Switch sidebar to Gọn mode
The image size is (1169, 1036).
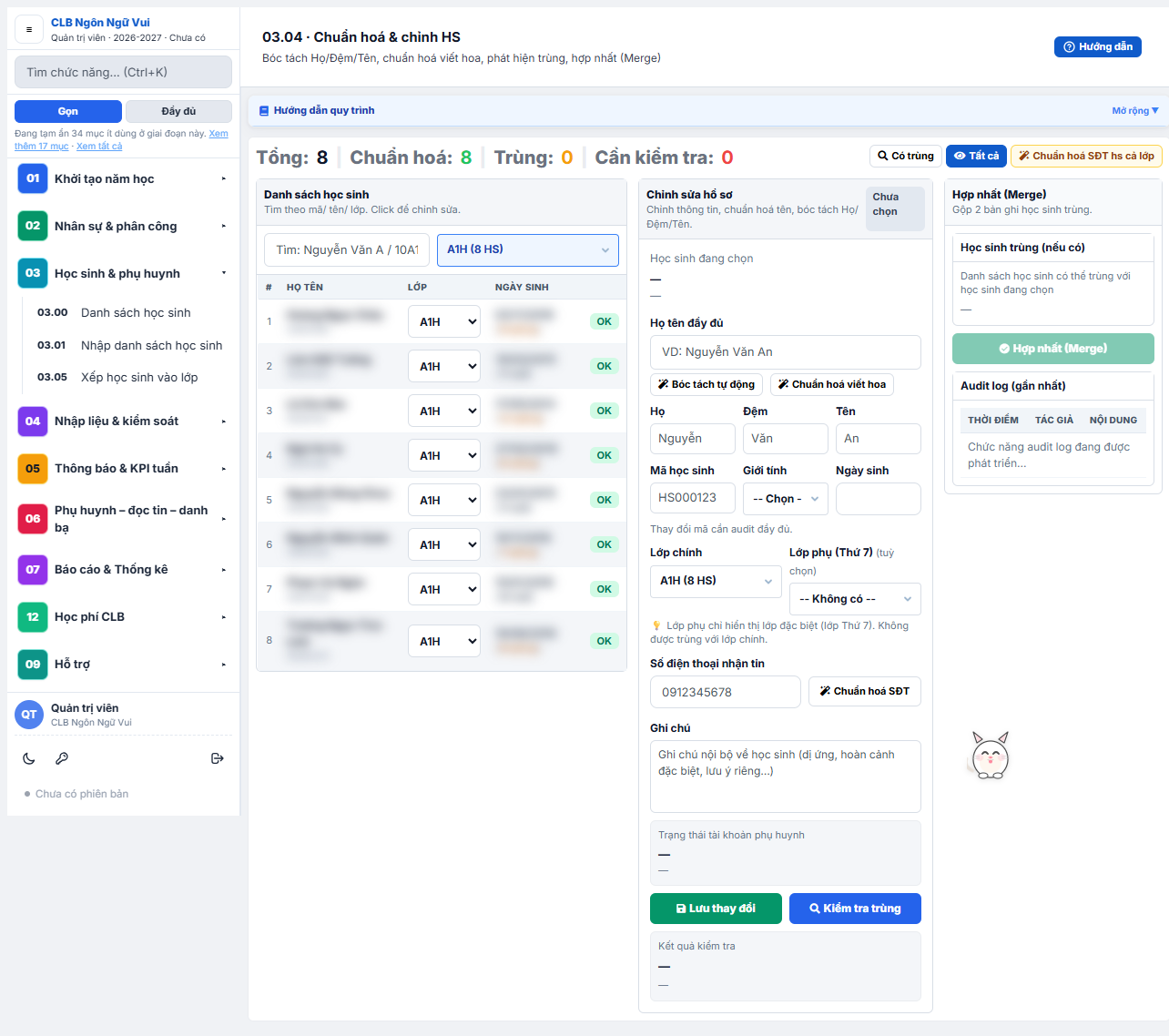(68, 111)
